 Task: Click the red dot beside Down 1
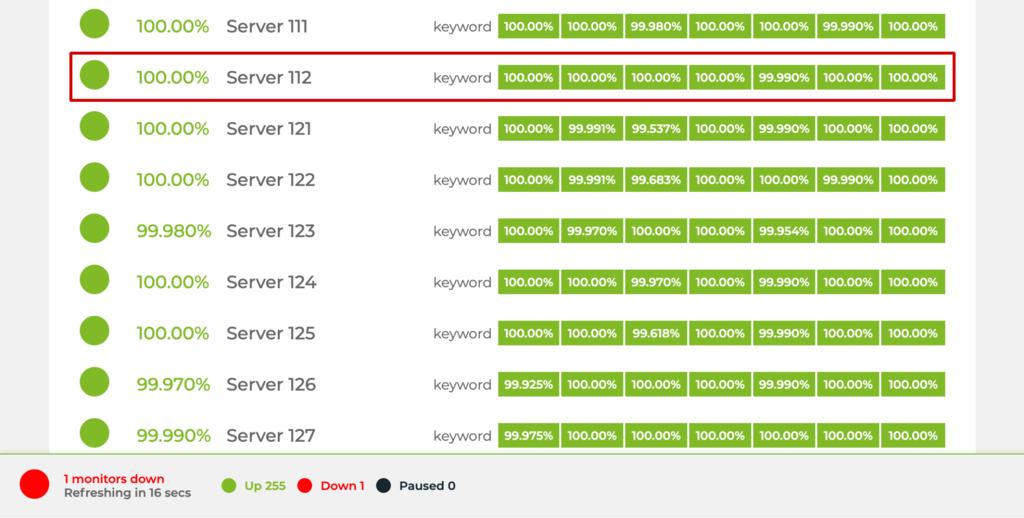[305, 486]
